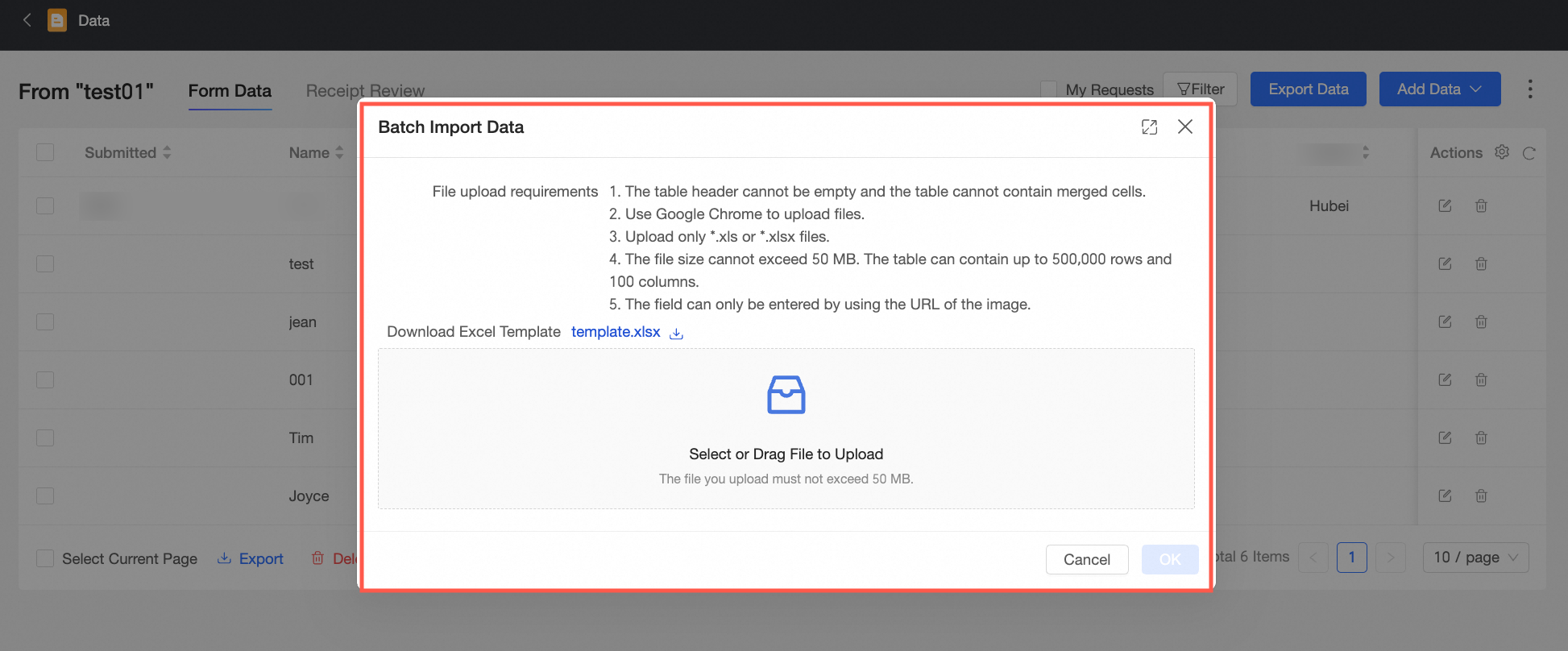Switch to the Form Data tab
The image size is (1568, 651).
coord(230,91)
